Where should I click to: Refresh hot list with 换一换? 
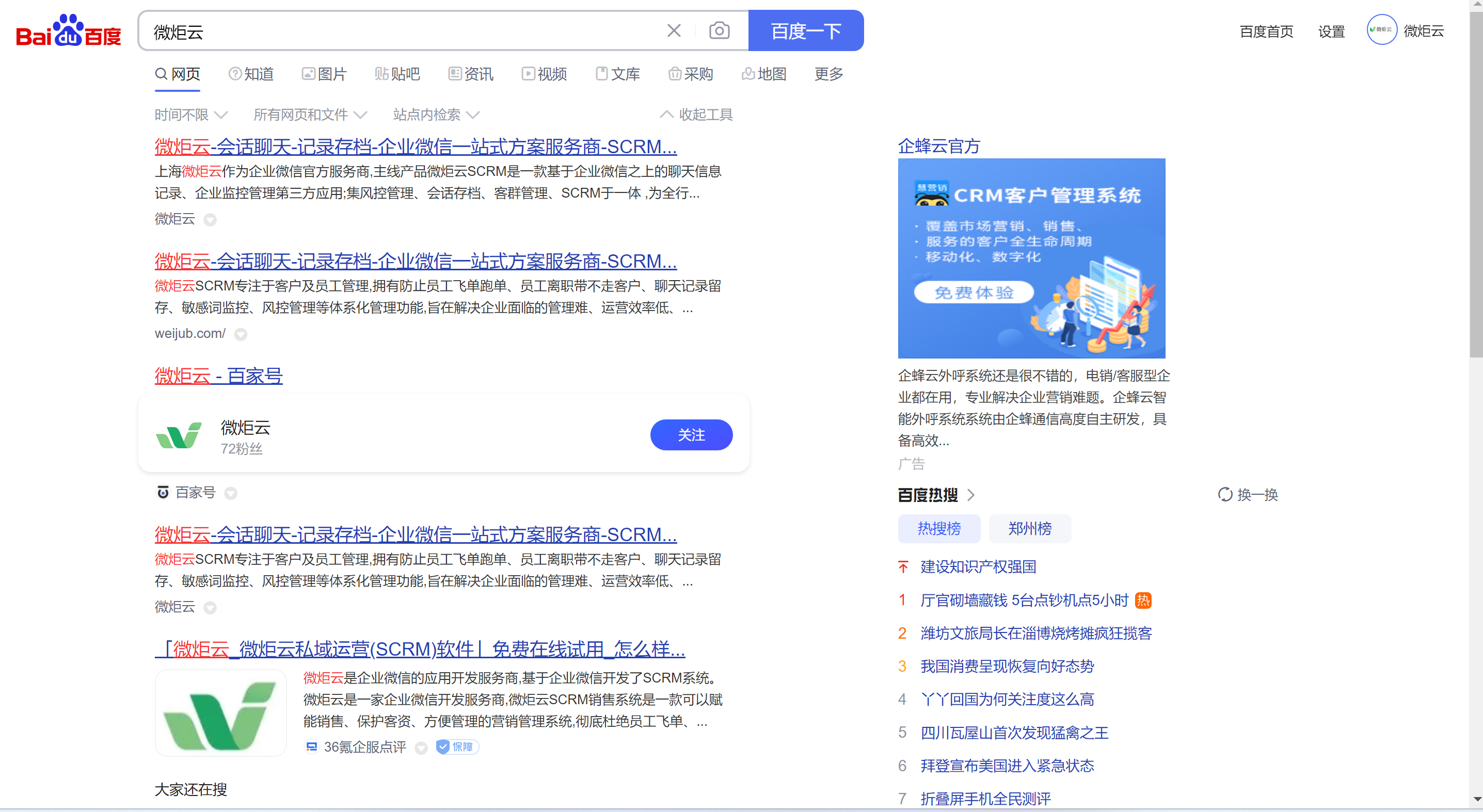[x=1248, y=495]
